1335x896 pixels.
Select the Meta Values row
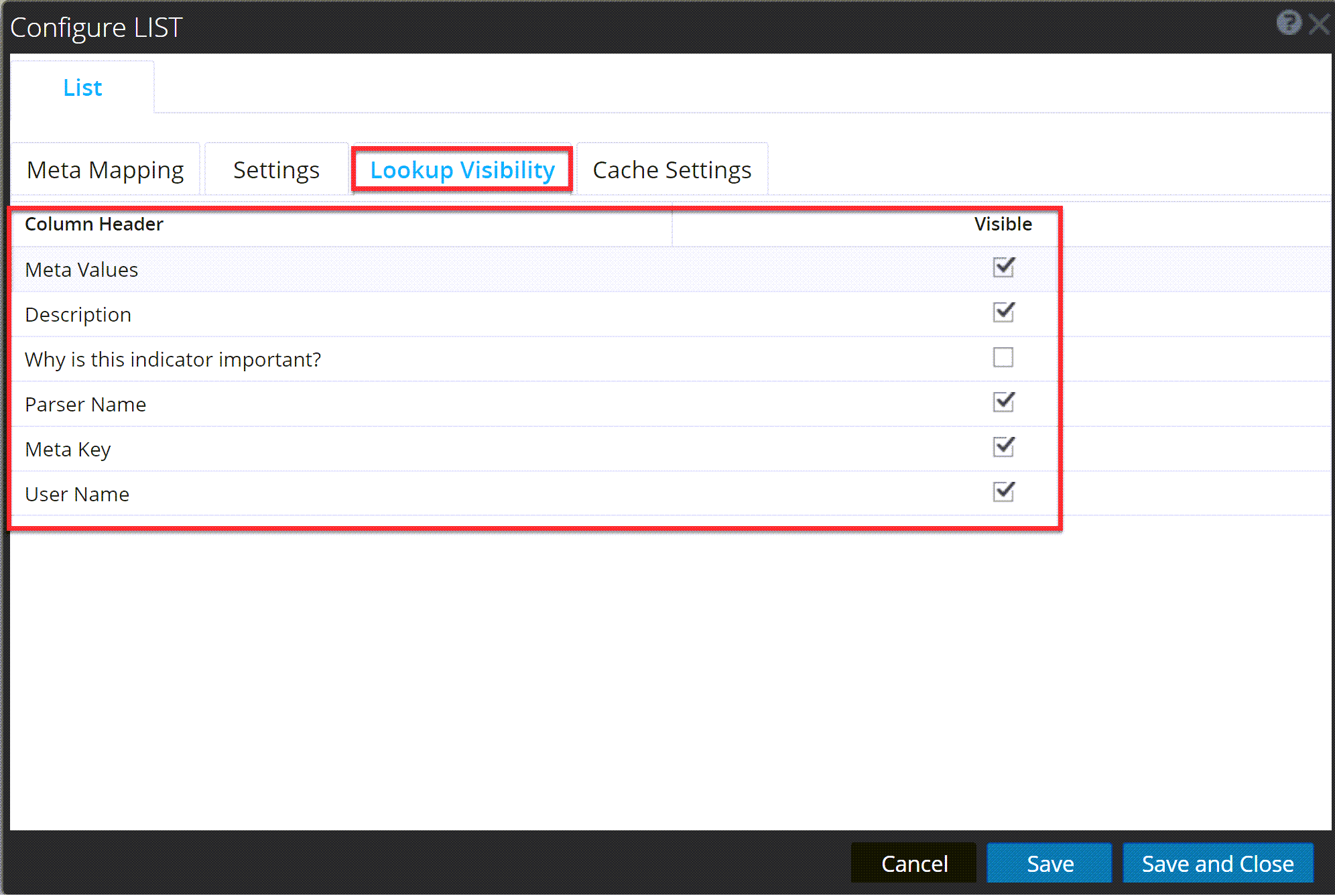82,270
